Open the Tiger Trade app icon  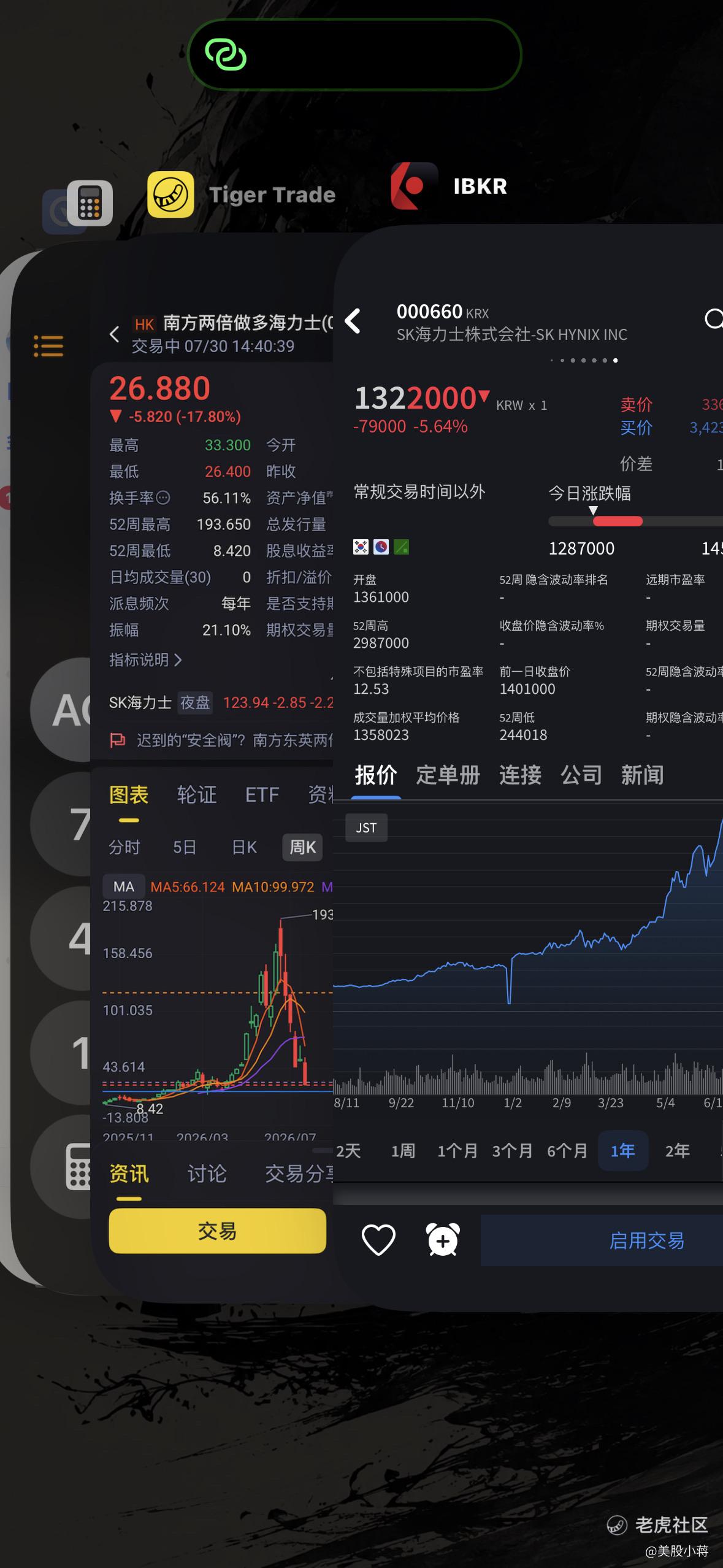170,194
